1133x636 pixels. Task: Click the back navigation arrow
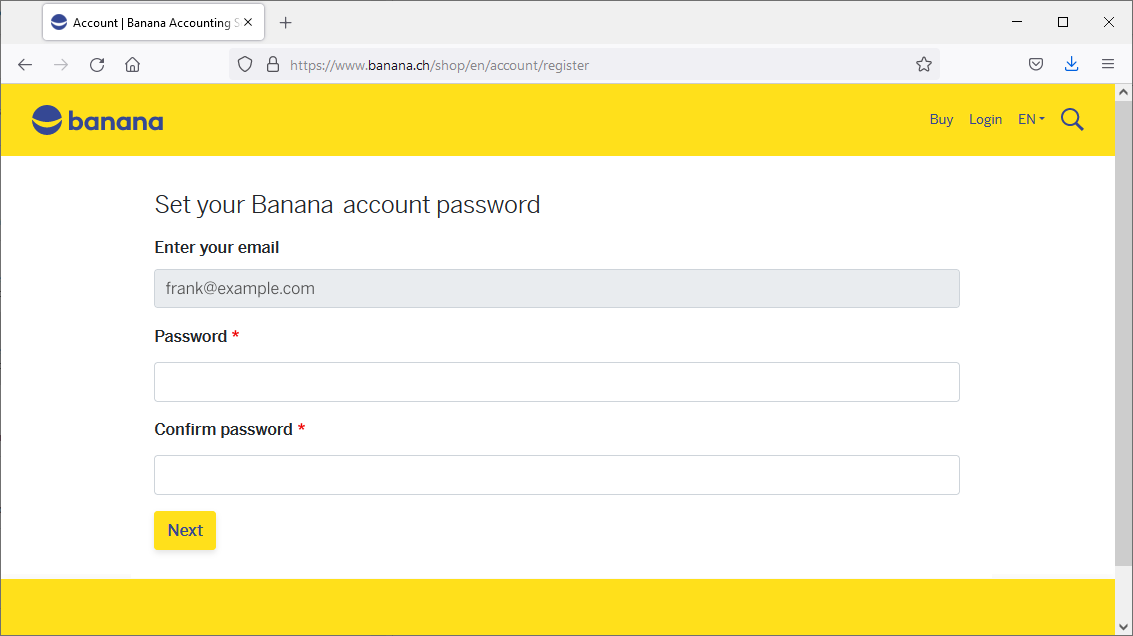coord(25,65)
